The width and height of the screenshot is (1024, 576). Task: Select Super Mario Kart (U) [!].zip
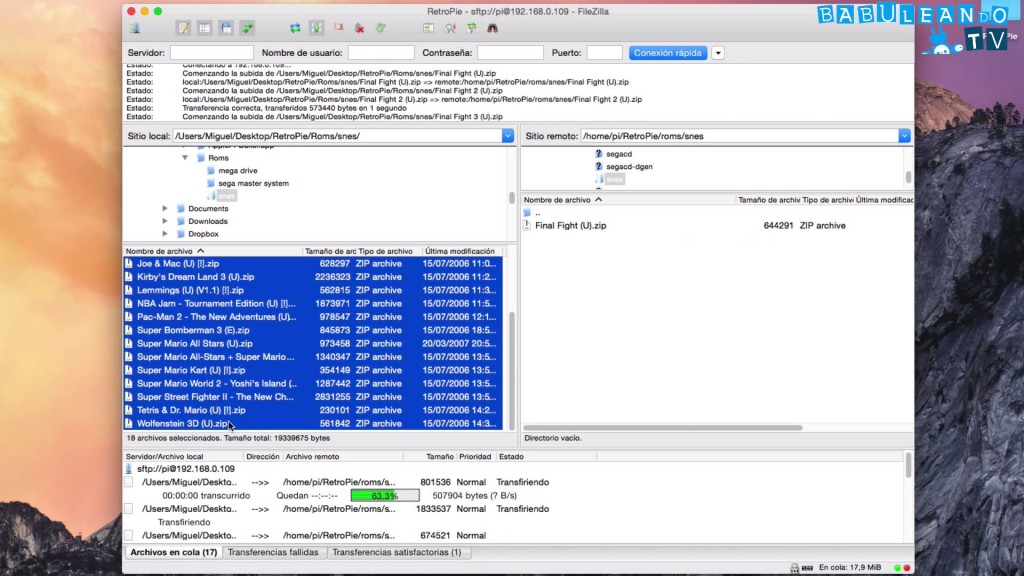pos(313,370)
